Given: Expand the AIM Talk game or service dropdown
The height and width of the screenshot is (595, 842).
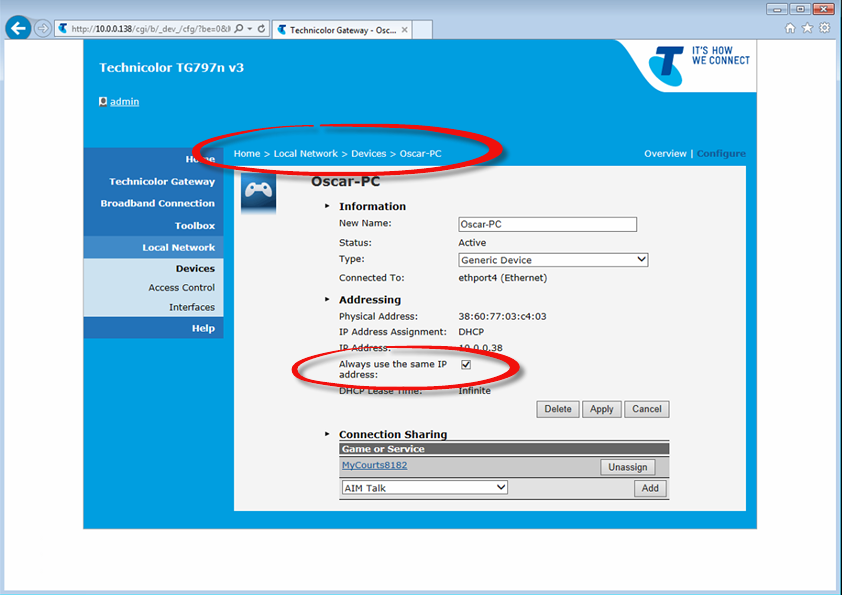Looking at the screenshot, I should 424,488.
